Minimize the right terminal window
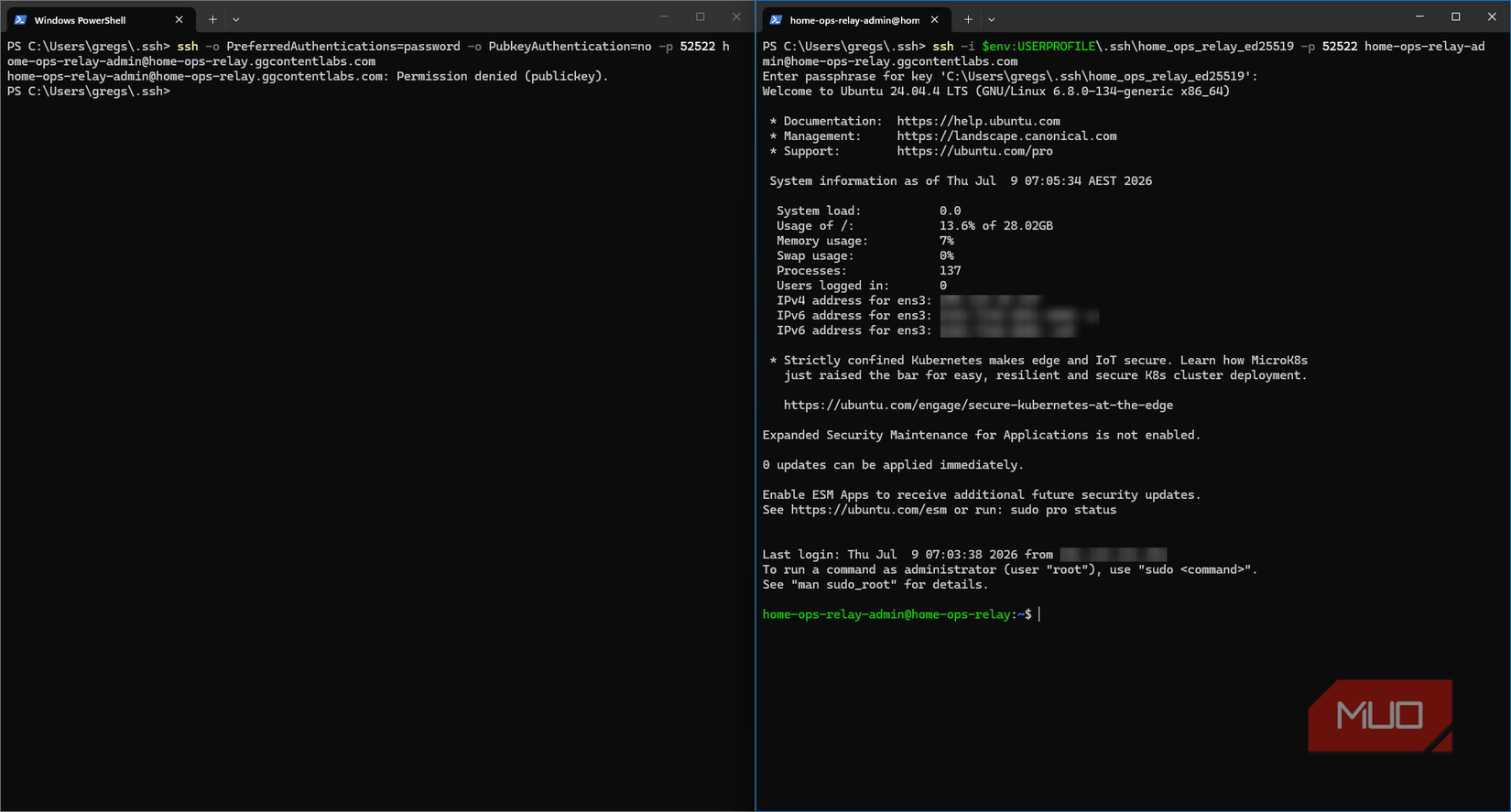The width and height of the screenshot is (1511, 812). click(x=1419, y=16)
